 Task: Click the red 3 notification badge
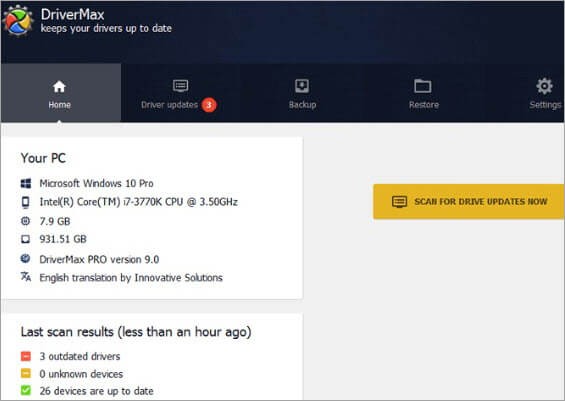tap(209, 105)
